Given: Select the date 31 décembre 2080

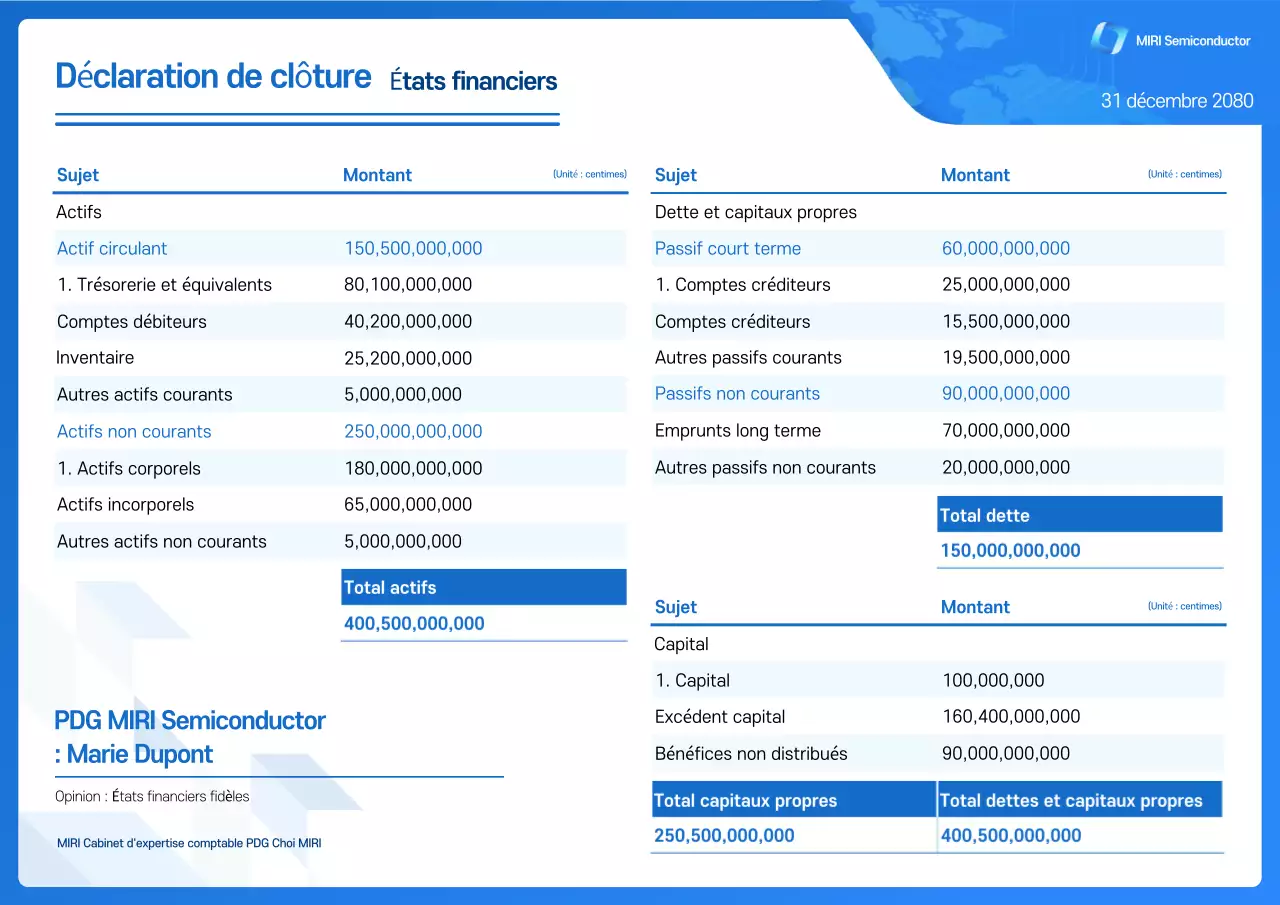Looking at the screenshot, I should [x=1177, y=101].
